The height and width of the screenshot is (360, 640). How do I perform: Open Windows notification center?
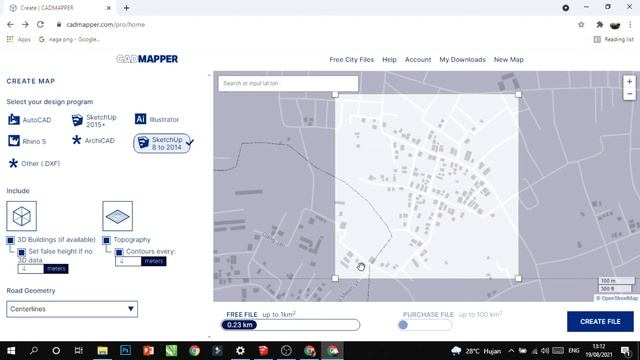626,351
